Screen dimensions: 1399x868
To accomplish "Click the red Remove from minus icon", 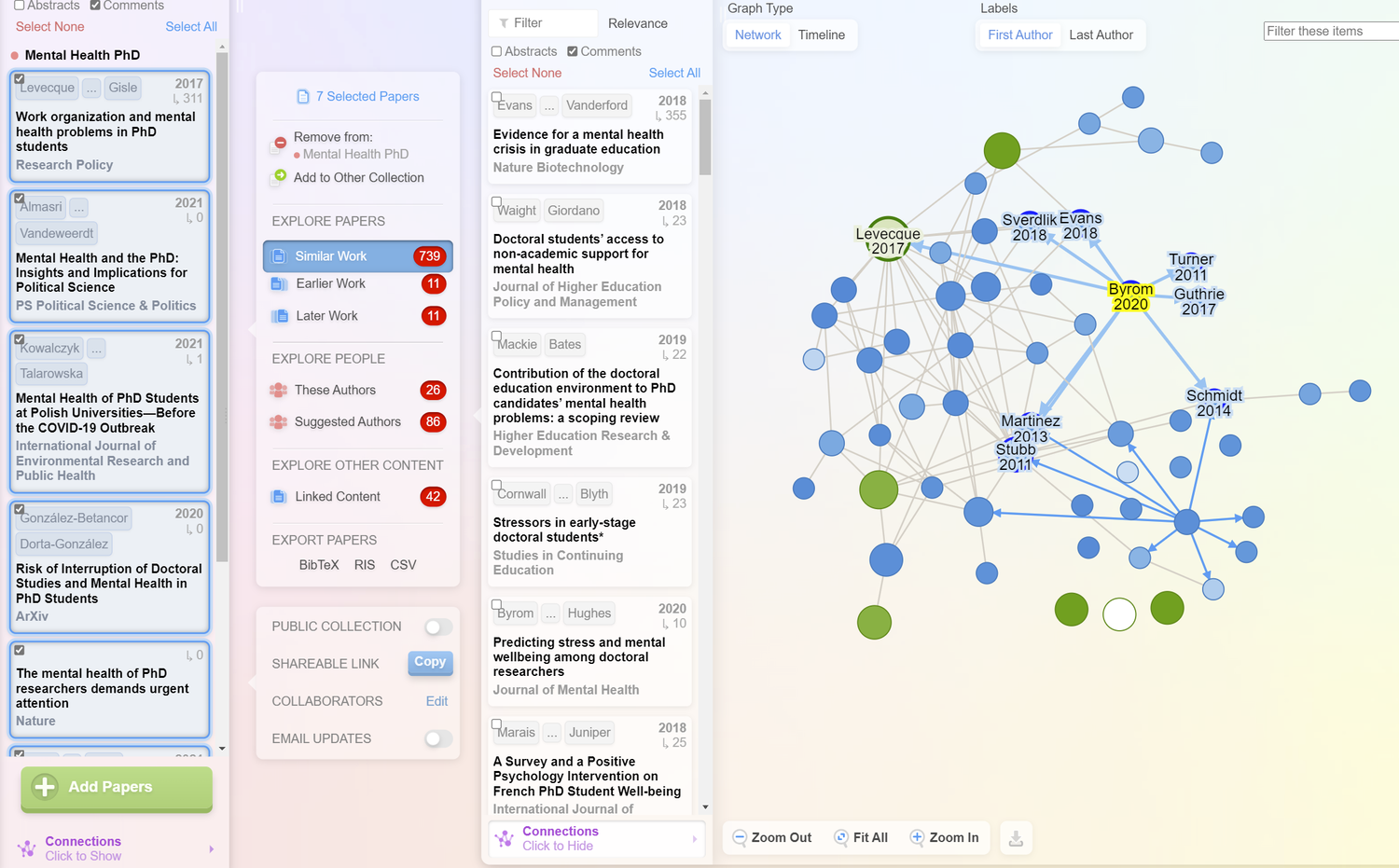I will point(280,145).
